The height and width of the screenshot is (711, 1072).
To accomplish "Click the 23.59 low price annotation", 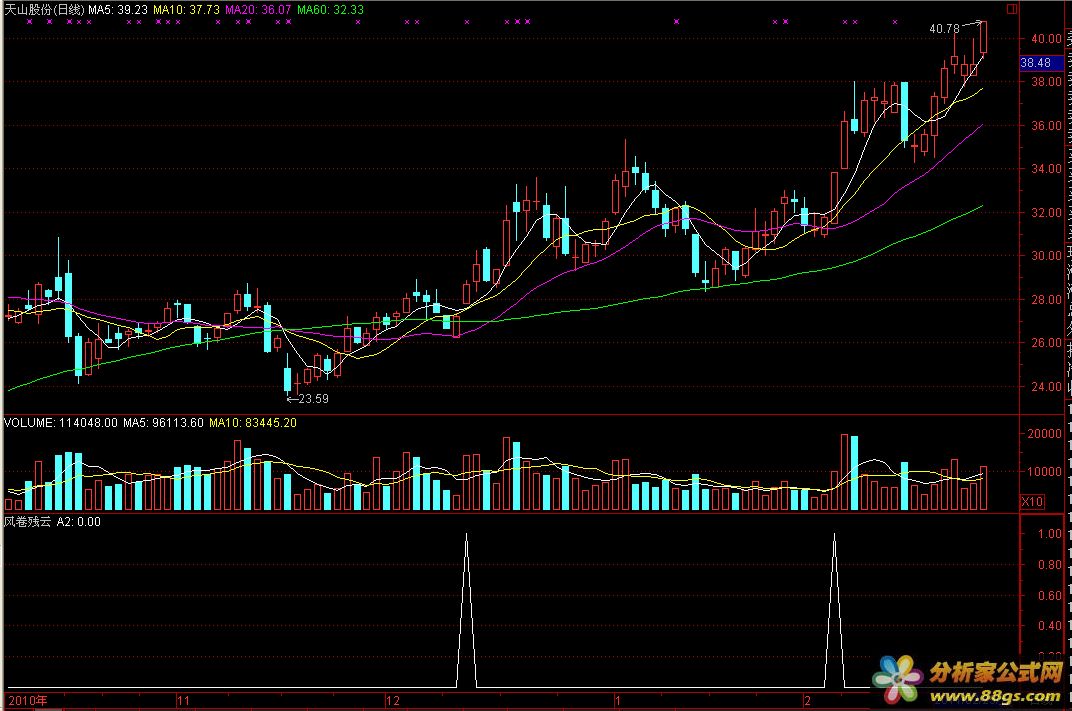I will point(313,399).
